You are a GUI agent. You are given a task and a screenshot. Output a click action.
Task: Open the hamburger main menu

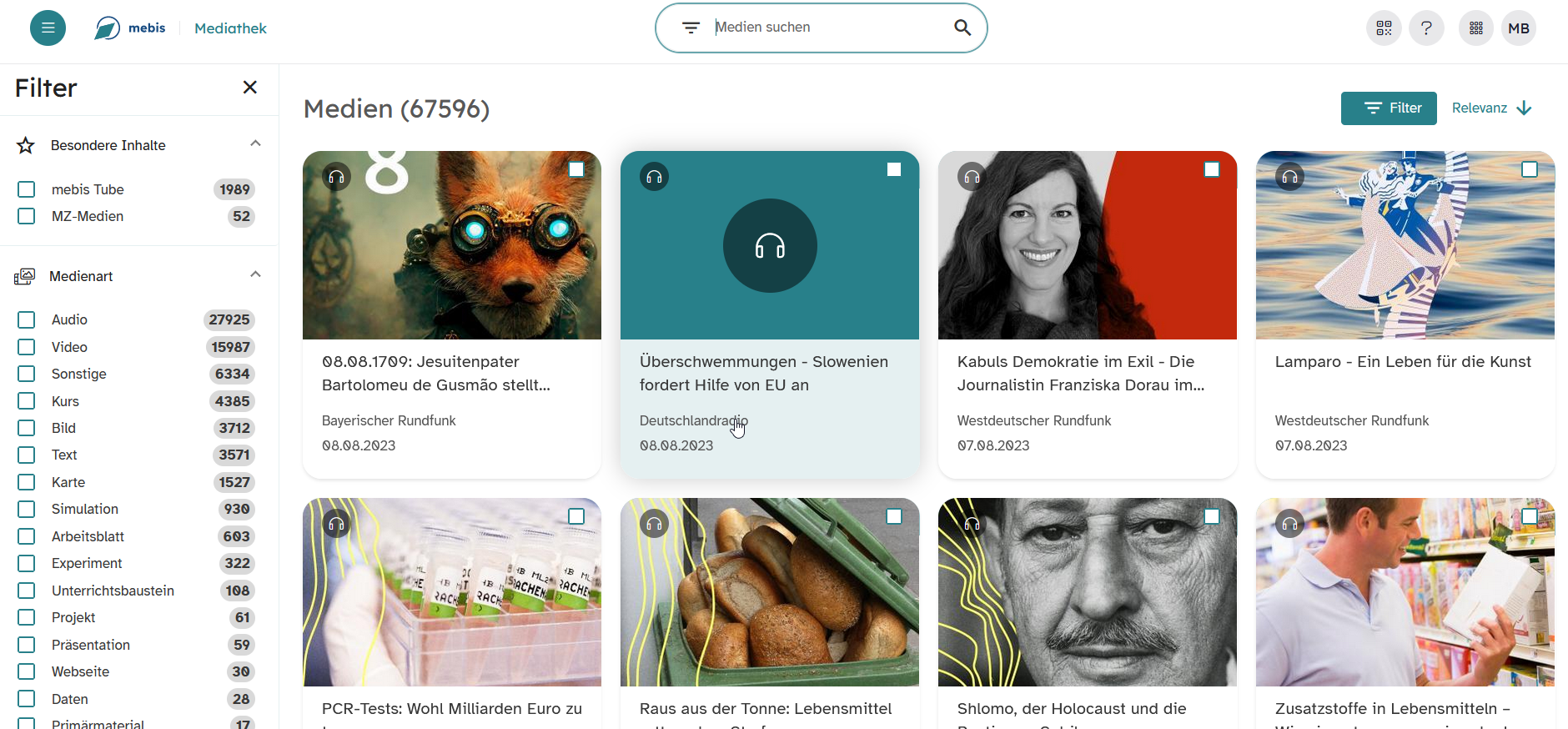coord(48,28)
